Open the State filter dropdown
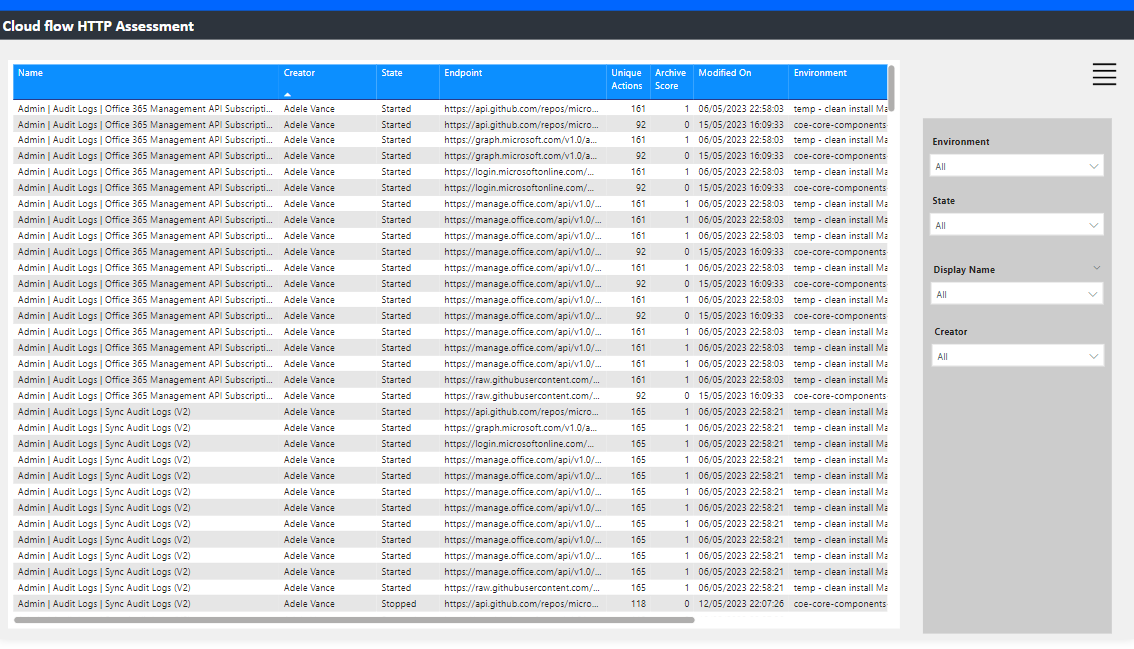This screenshot has width=1134, height=649. pyautogui.click(x=1016, y=224)
